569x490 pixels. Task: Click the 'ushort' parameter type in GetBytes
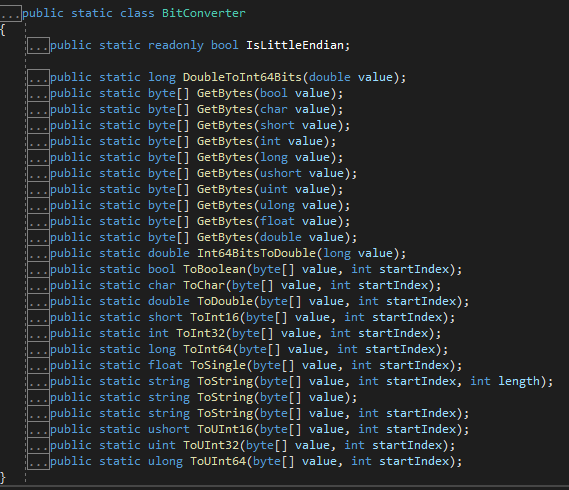(x=281, y=173)
